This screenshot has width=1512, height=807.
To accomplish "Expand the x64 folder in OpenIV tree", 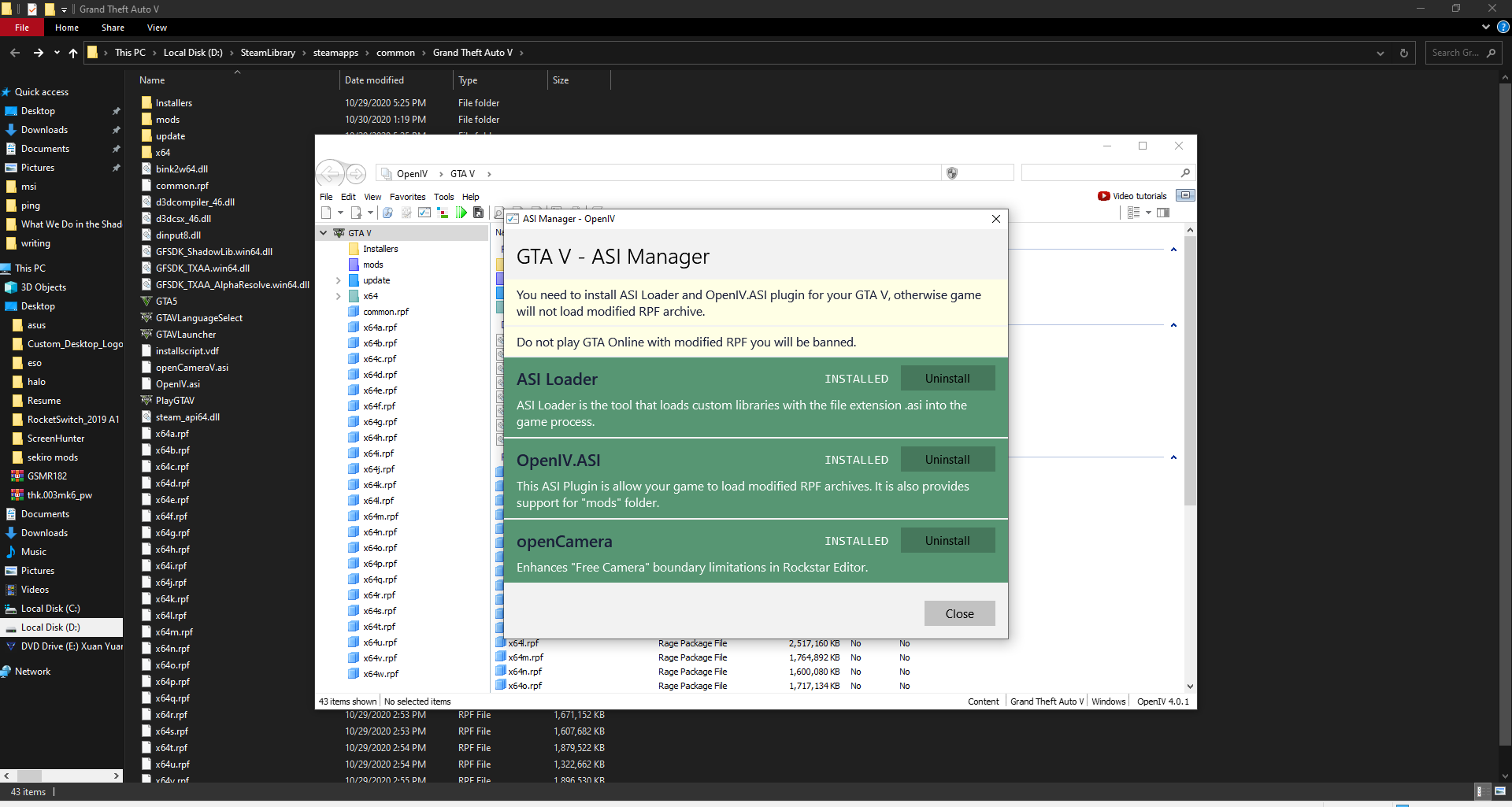I will [339, 296].
